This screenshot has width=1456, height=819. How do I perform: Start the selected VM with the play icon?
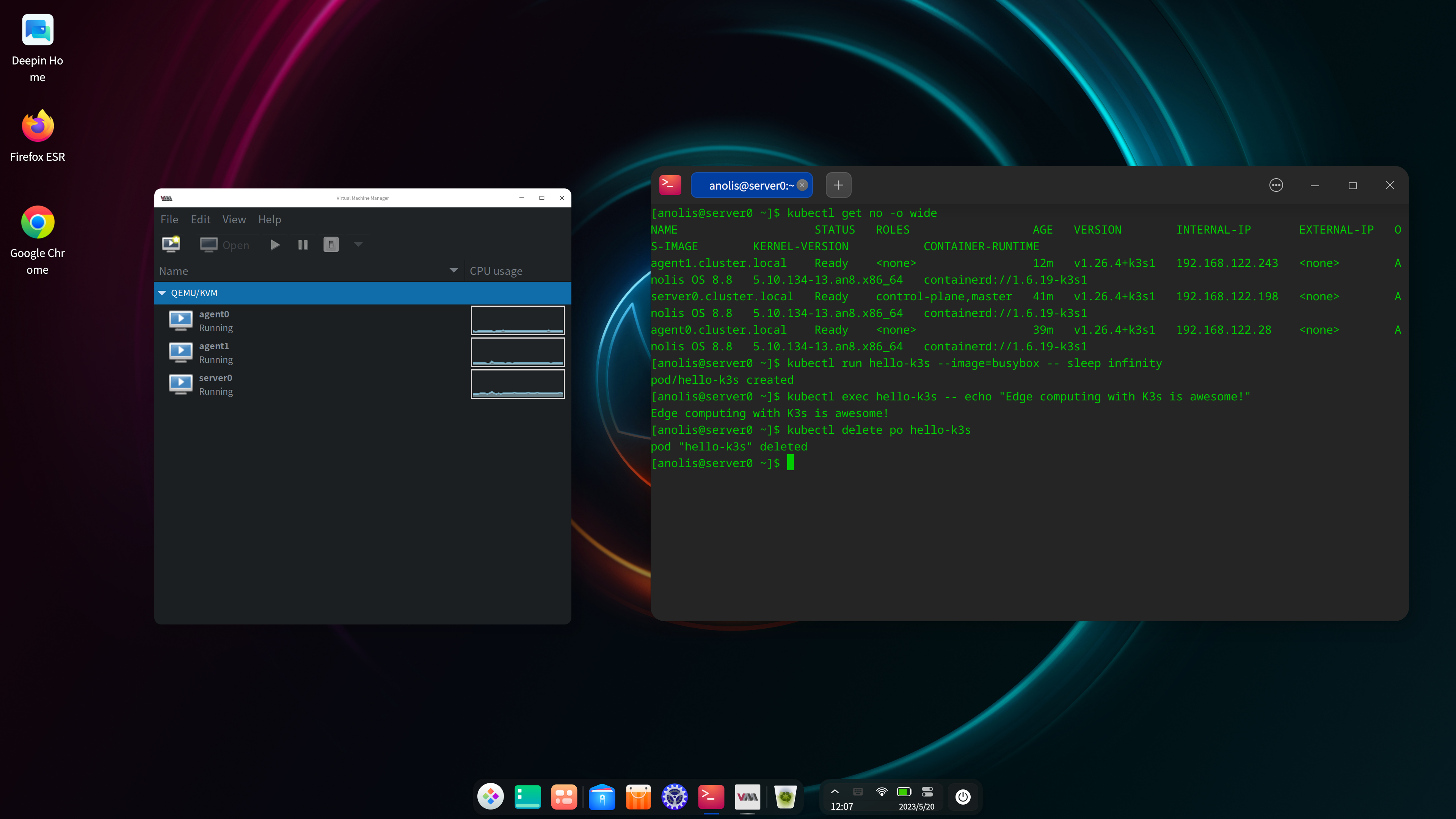pos(275,244)
